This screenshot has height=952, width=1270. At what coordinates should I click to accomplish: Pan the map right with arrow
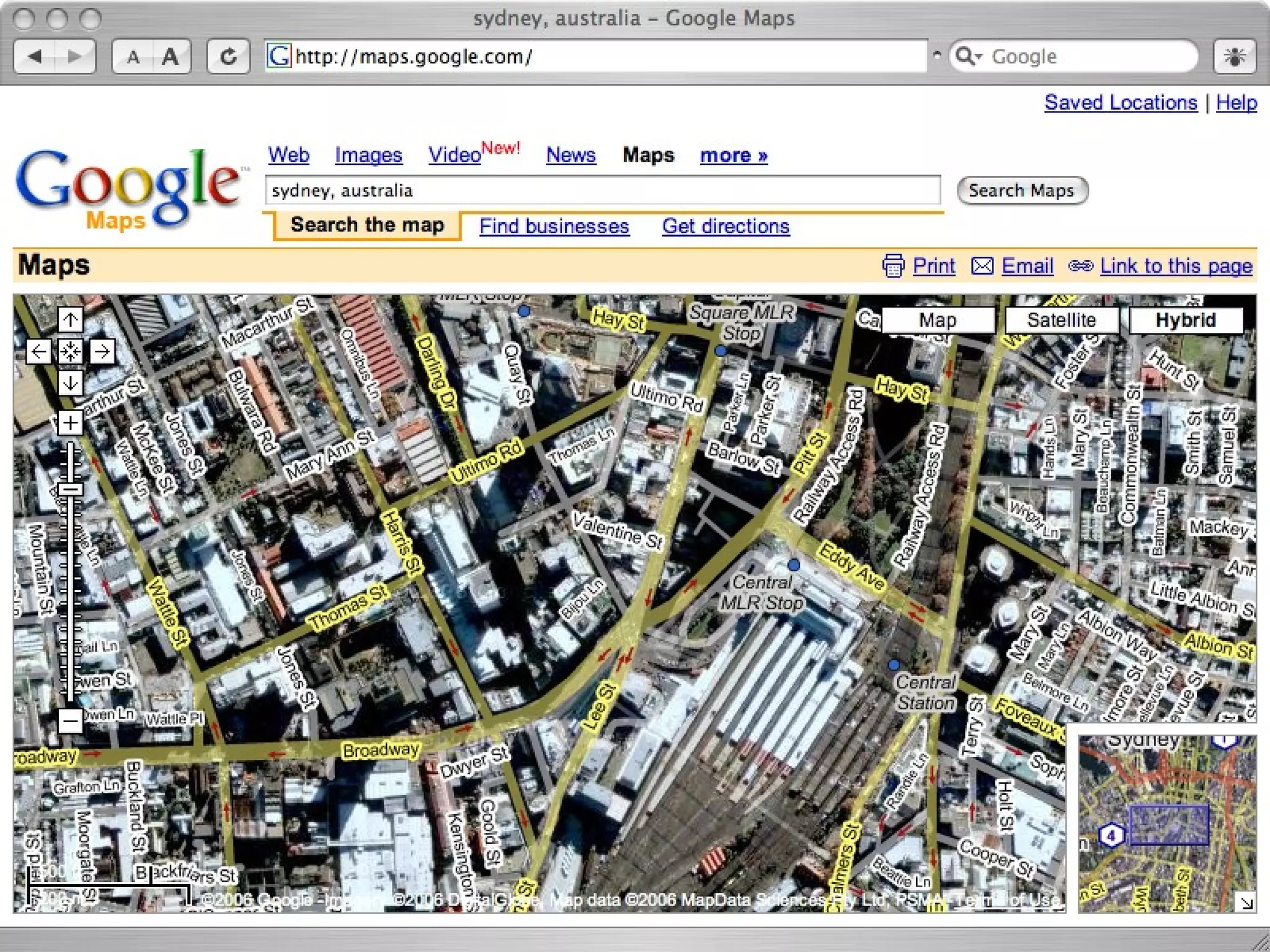[102, 352]
